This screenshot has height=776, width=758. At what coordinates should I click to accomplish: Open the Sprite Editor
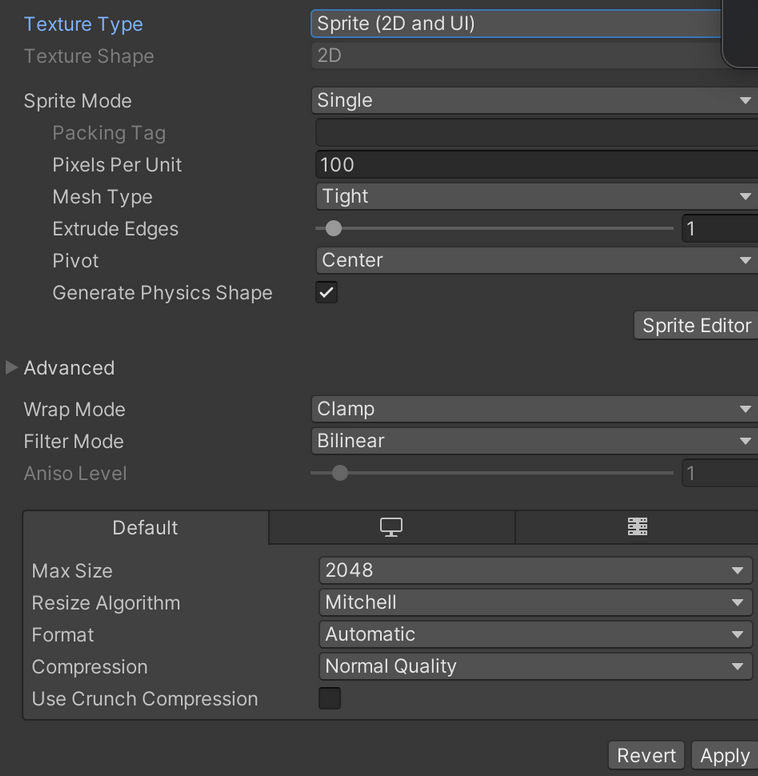pos(696,326)
